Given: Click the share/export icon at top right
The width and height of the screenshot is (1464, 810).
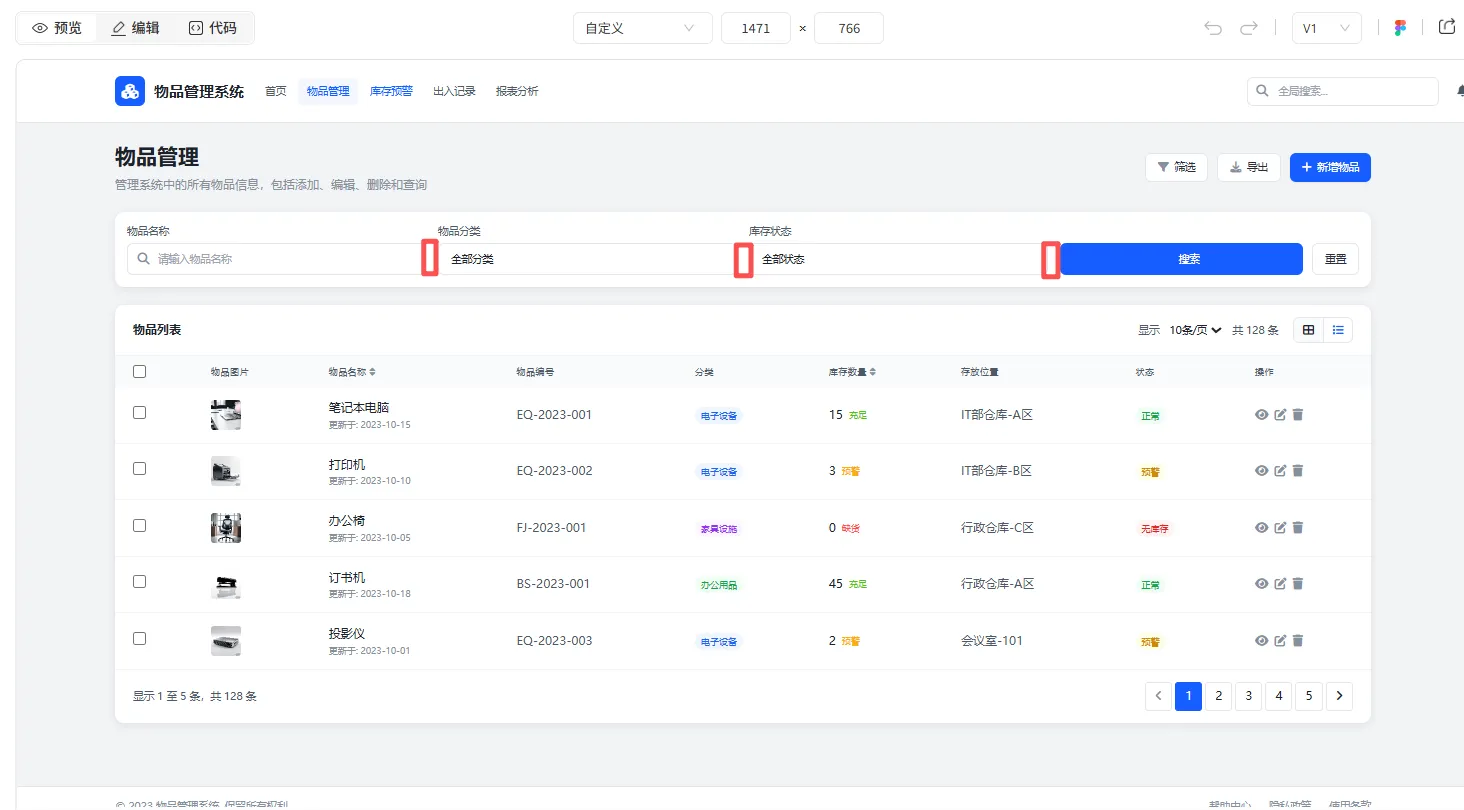Looking at the screenshot, I should [x=1446, y=27].
